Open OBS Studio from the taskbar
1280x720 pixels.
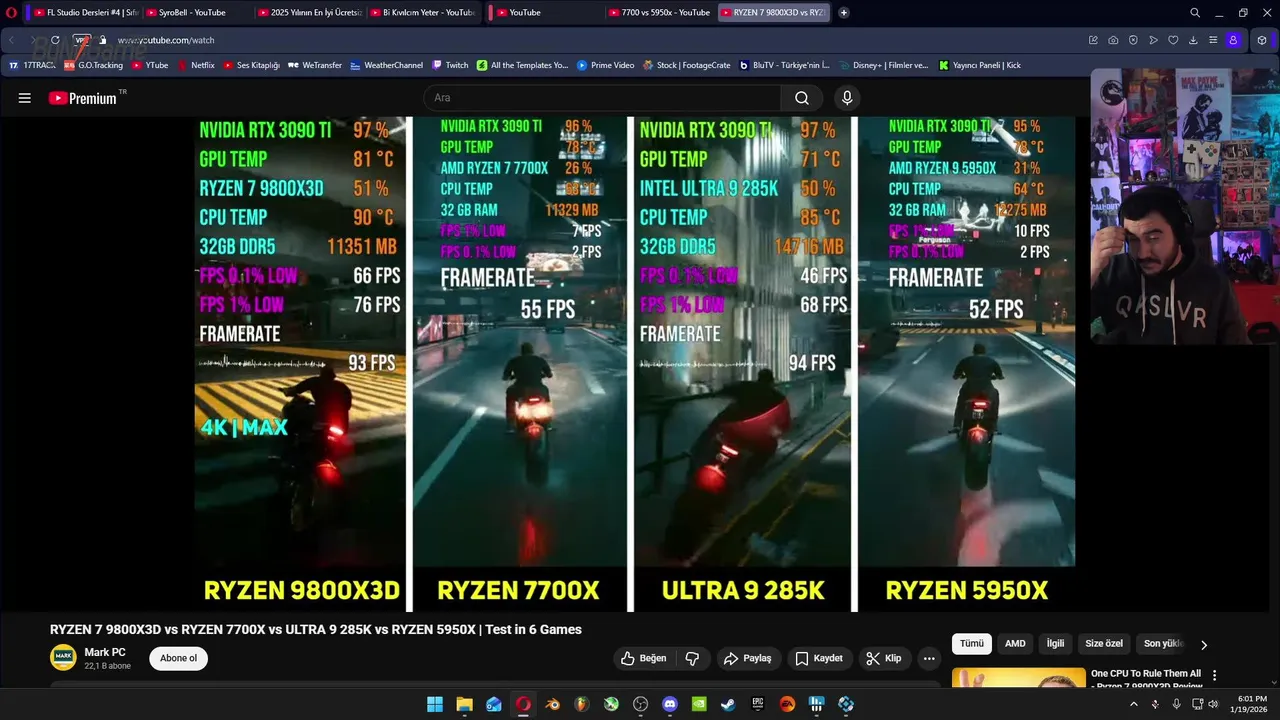[640, 704]
